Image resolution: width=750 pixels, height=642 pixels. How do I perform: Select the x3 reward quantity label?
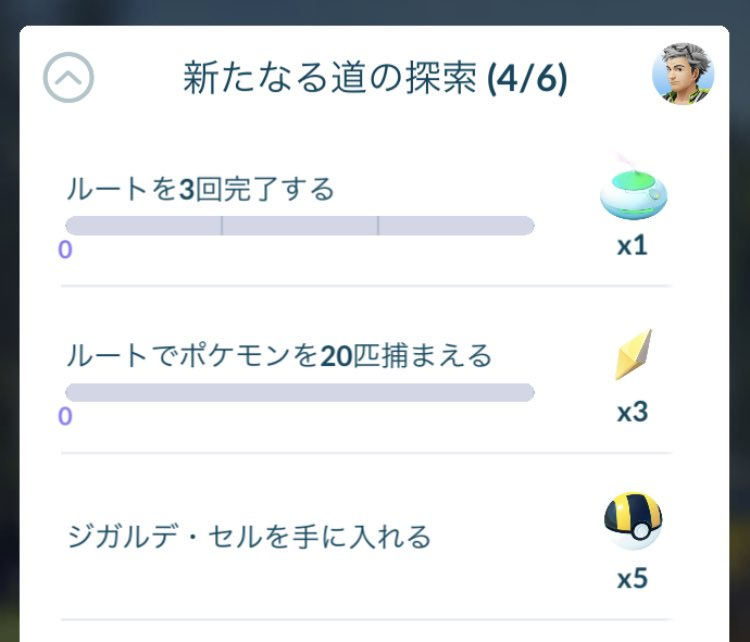(x=632, y=412)
